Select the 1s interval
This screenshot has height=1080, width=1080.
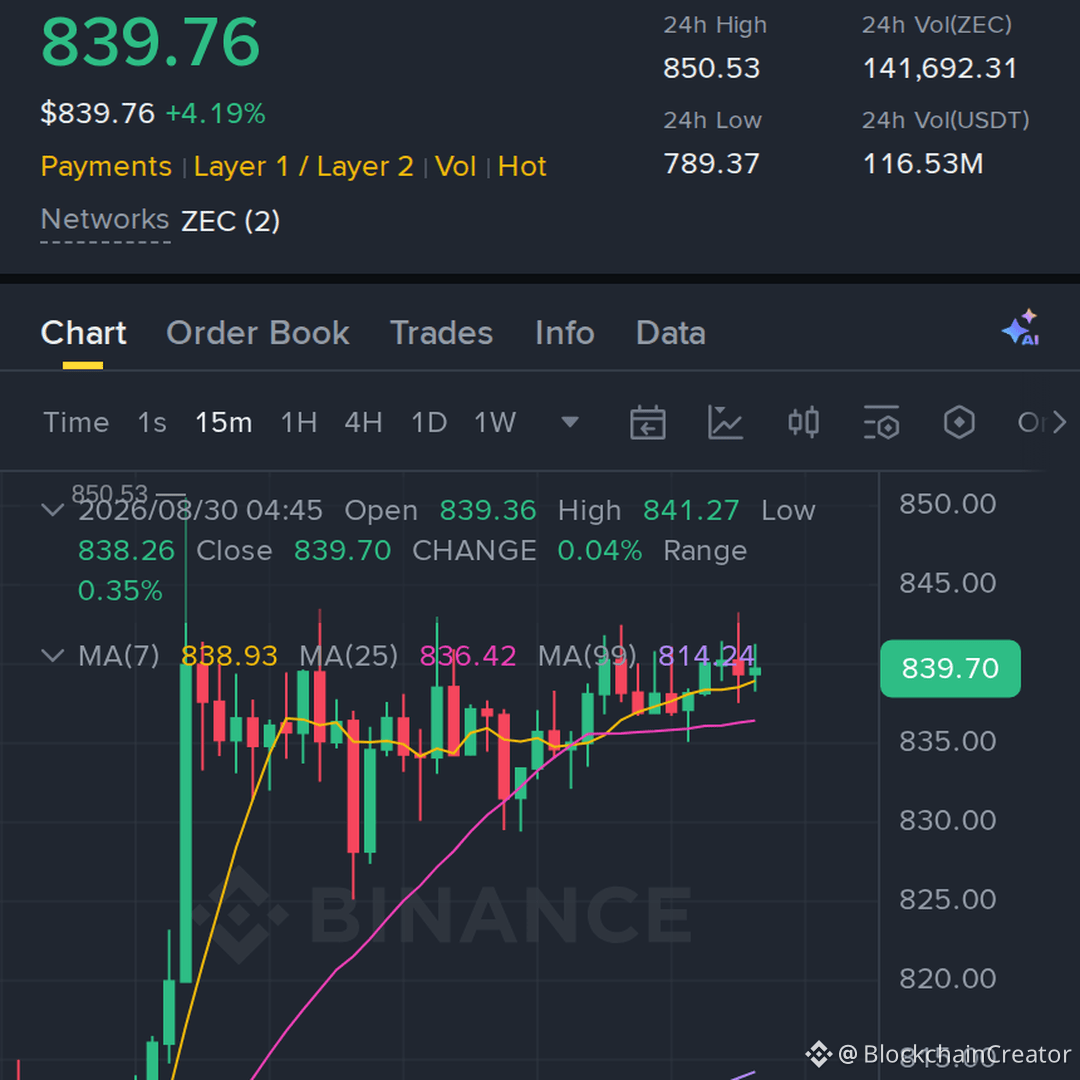(152, 422)
